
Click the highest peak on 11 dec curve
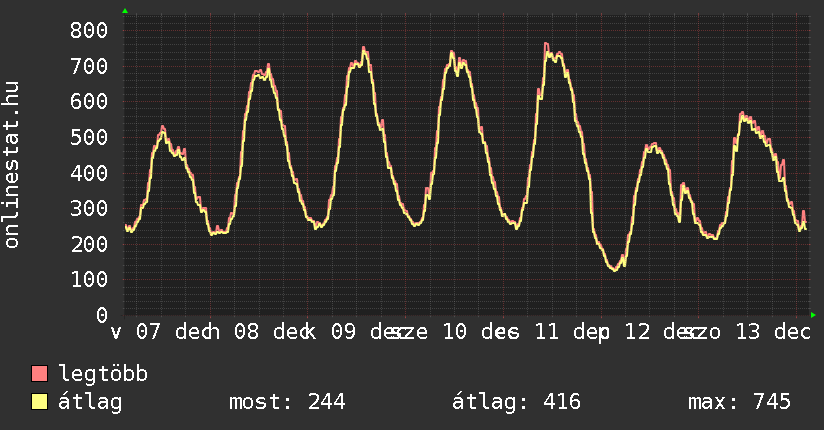[546, 44]
